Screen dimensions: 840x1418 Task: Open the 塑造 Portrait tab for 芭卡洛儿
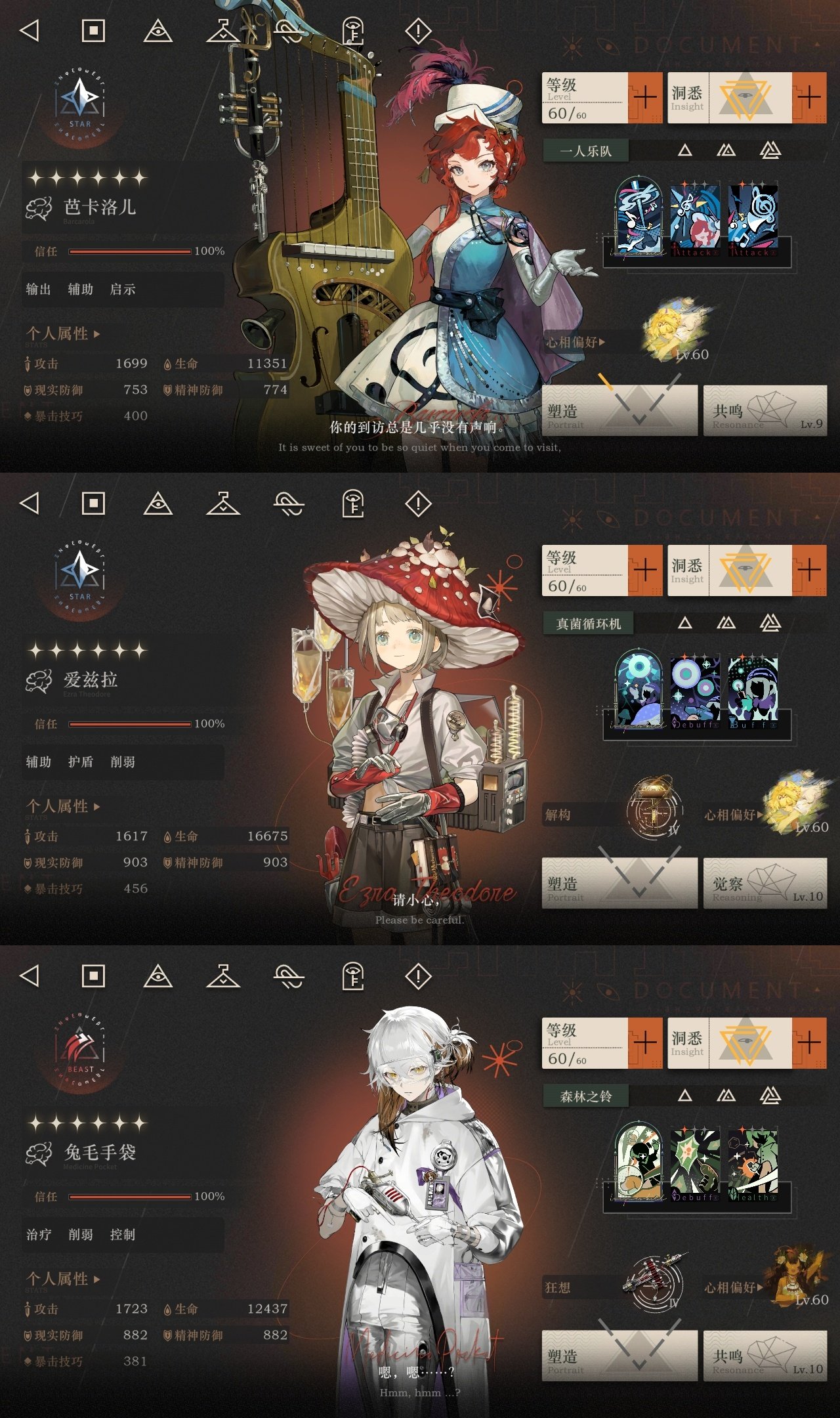tap(619, 411)
